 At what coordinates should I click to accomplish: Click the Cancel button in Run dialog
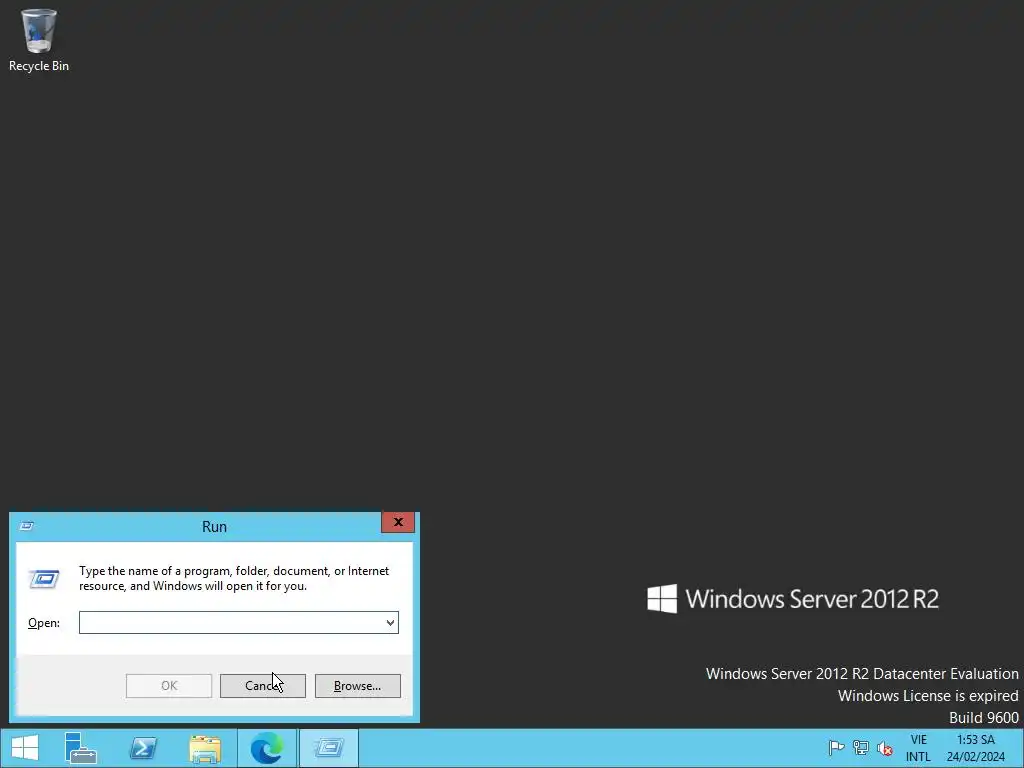pyautogui.click(x=263, y=686)
